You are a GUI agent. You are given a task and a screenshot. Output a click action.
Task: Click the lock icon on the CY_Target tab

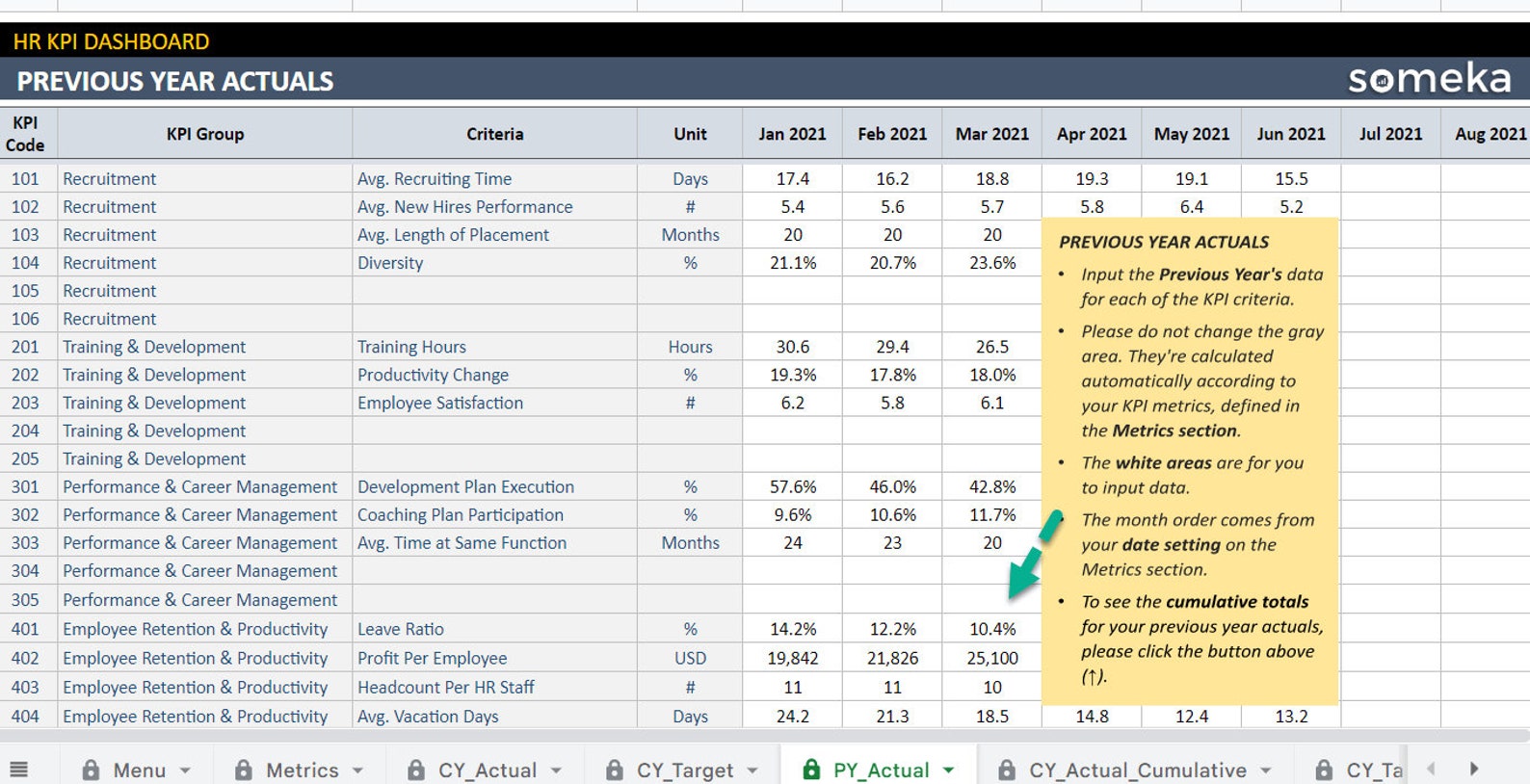[x=614, y=770]
